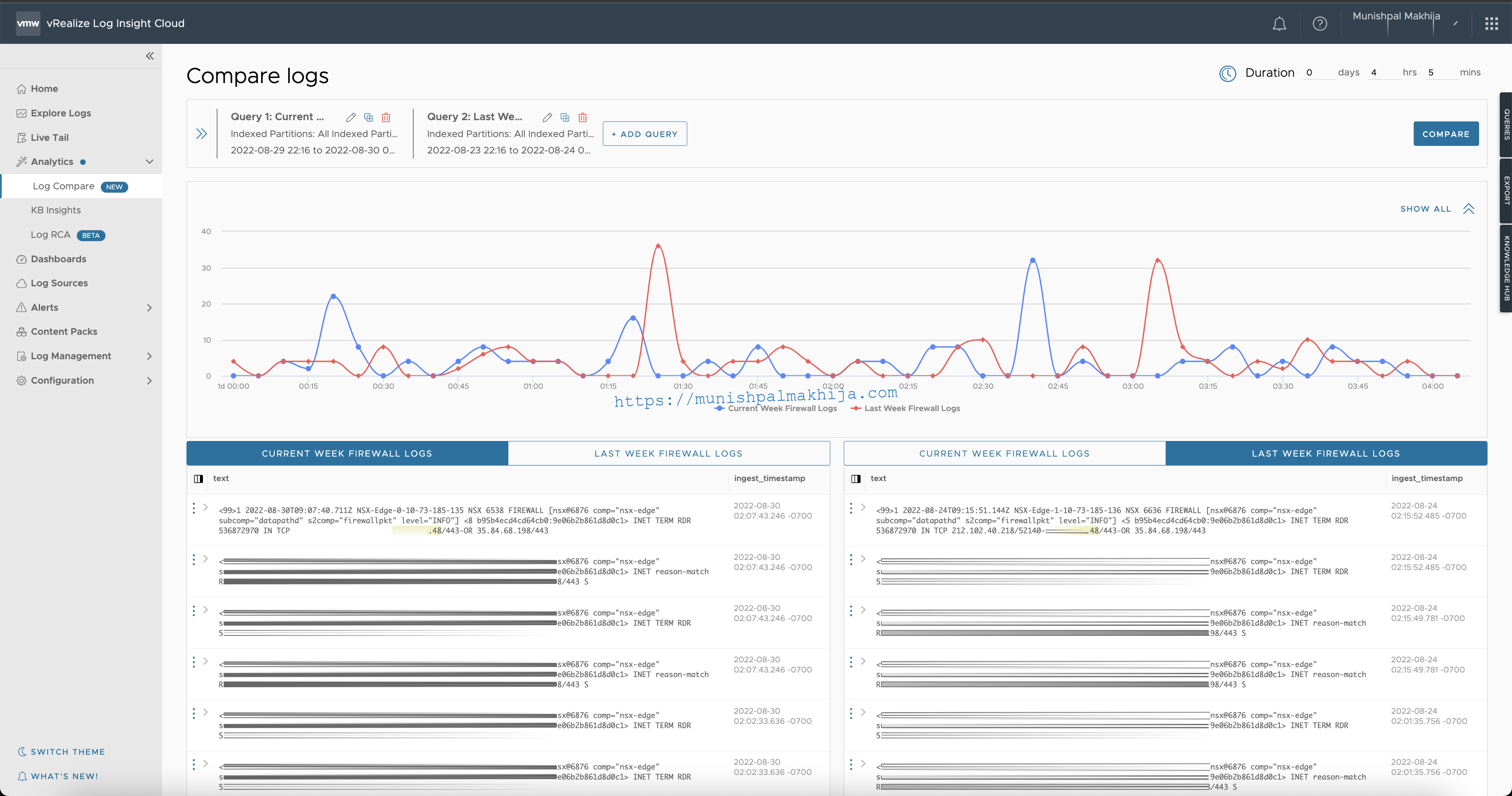Viewport: 1512px width, 796px height.
Task: Edit Query 2 with pencil icon
Action: click(x=547, y=117)
